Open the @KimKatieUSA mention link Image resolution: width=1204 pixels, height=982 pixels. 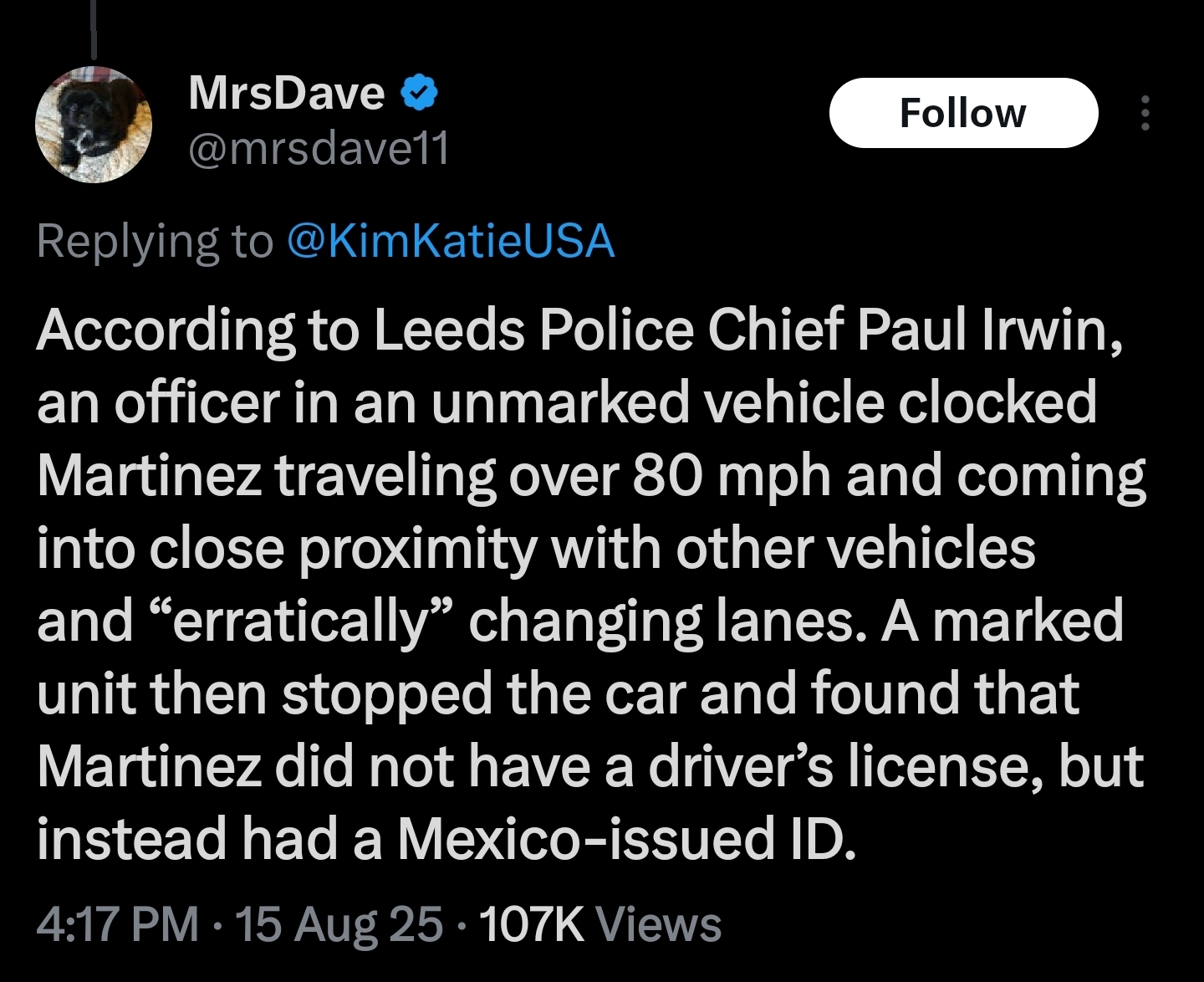click(x=451, y=241)
